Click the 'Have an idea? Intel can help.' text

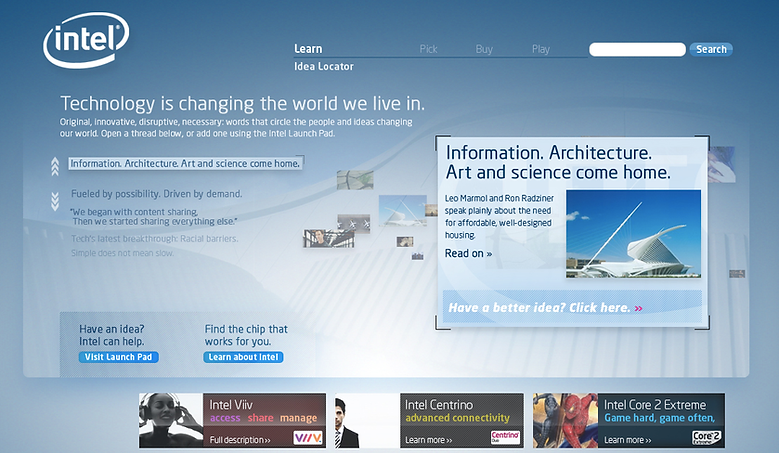(x=112, y=335)
